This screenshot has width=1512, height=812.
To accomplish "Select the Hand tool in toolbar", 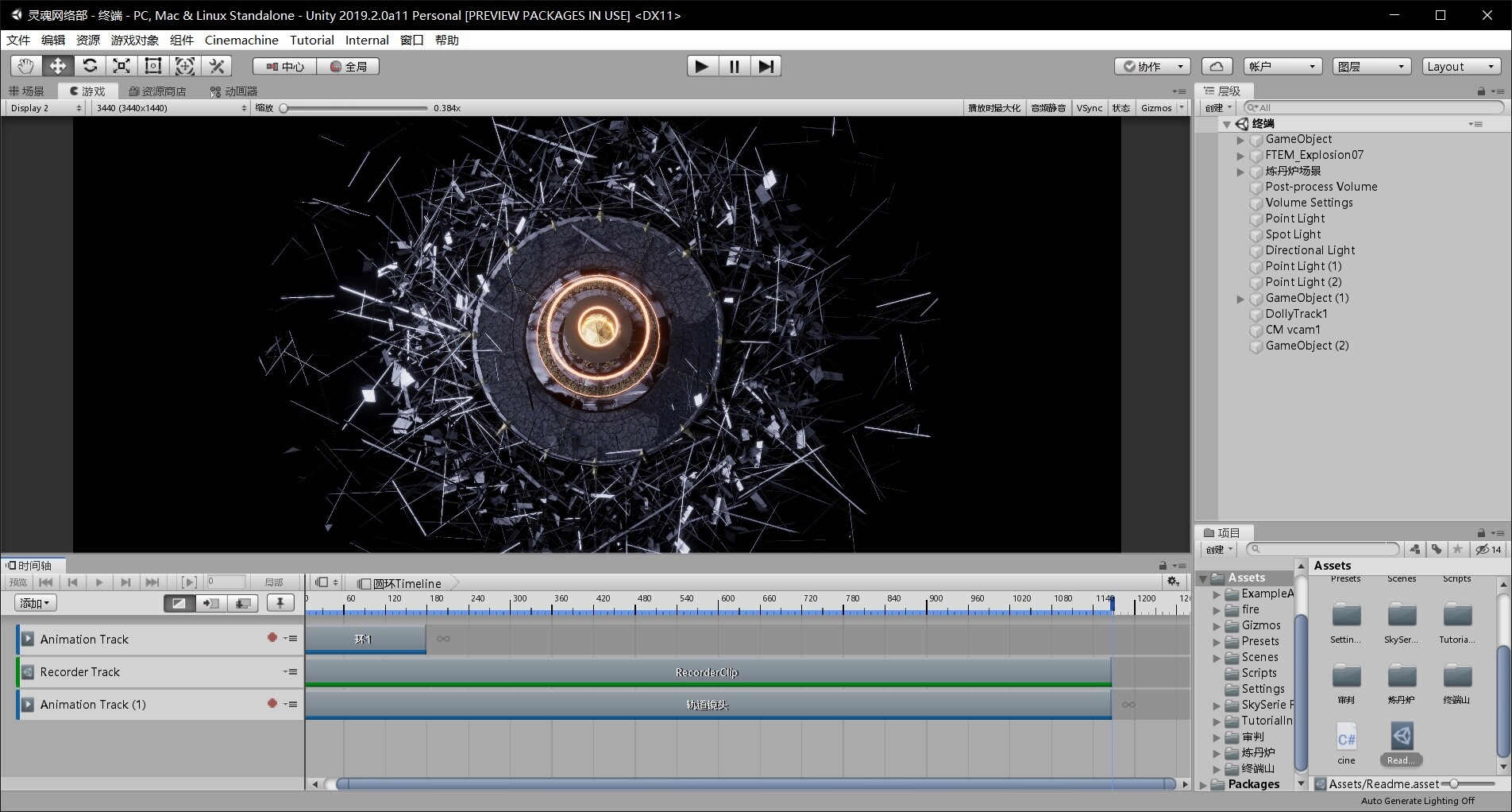I will coord(26,66).
